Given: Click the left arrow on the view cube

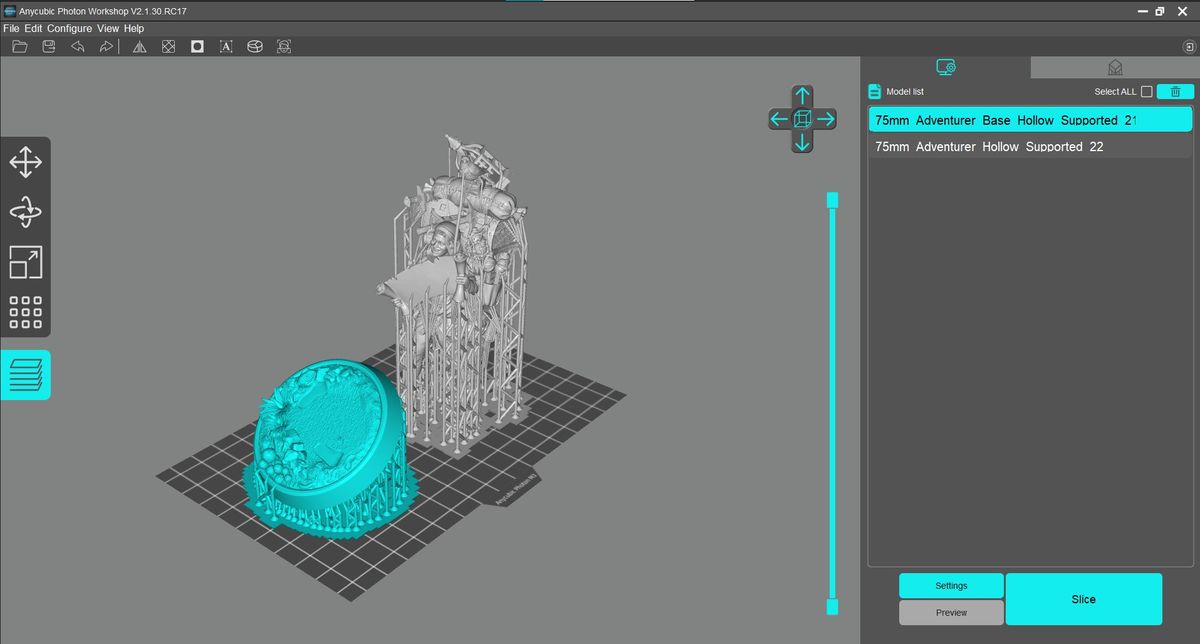Looking at the screenshot, I should 778,119.
